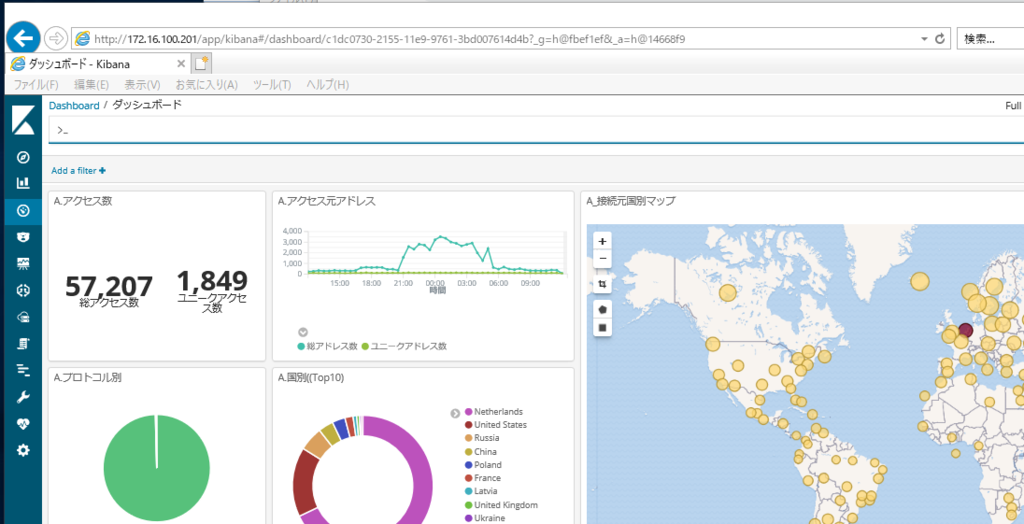1024x524 pixels.
Task: Open Machine Learning from the sidebar
Action: (23, 290)
